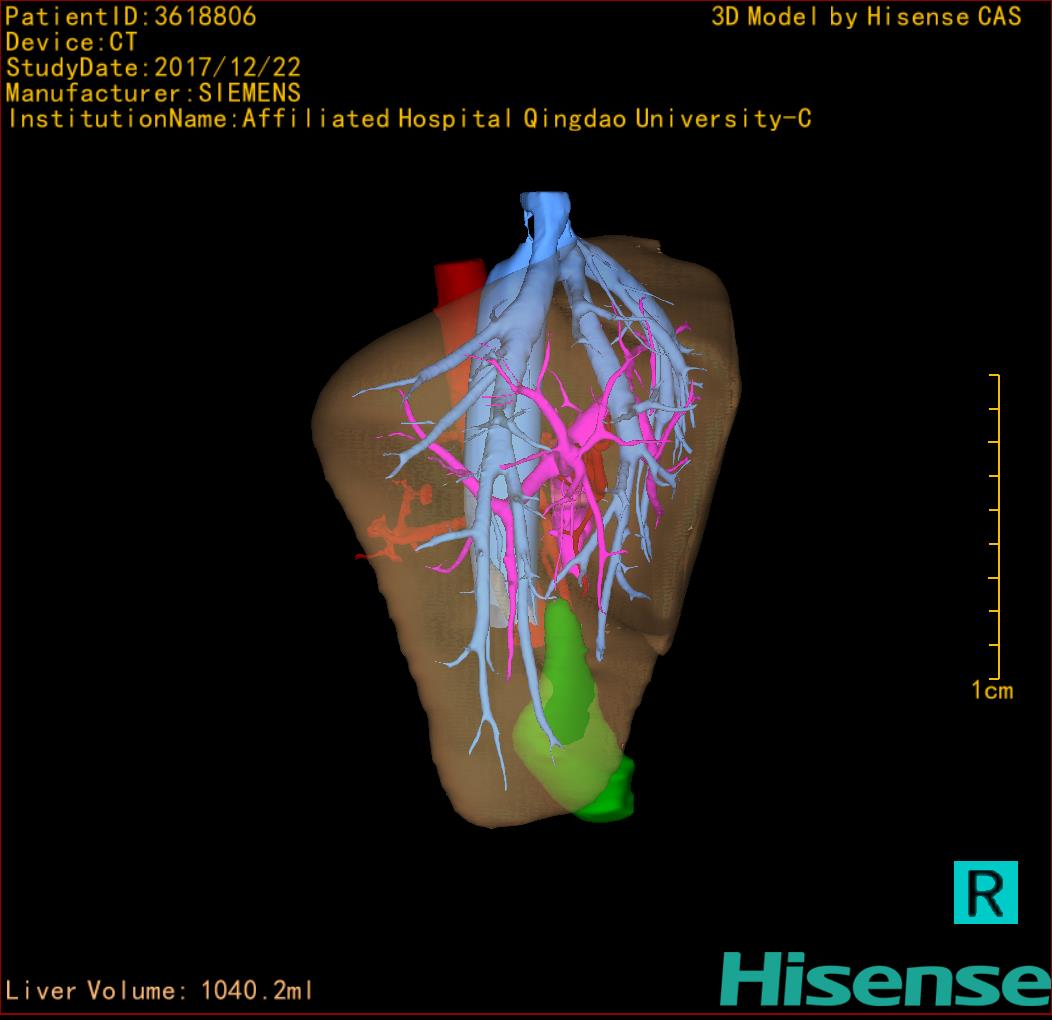Click the Manufacturer:SIEMENS text
The height and width of the screenshot is (1020, 1052).
coord(154,93)
